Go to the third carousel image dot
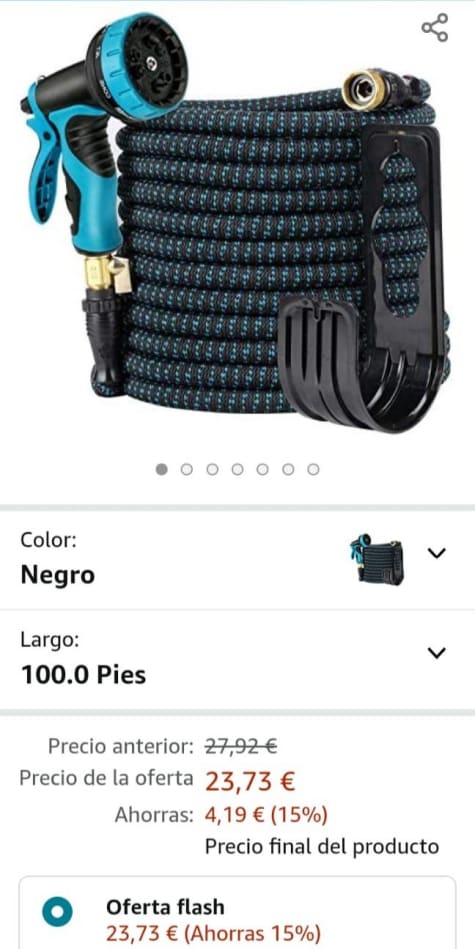475x949 pixels. (x=212, y=469)
